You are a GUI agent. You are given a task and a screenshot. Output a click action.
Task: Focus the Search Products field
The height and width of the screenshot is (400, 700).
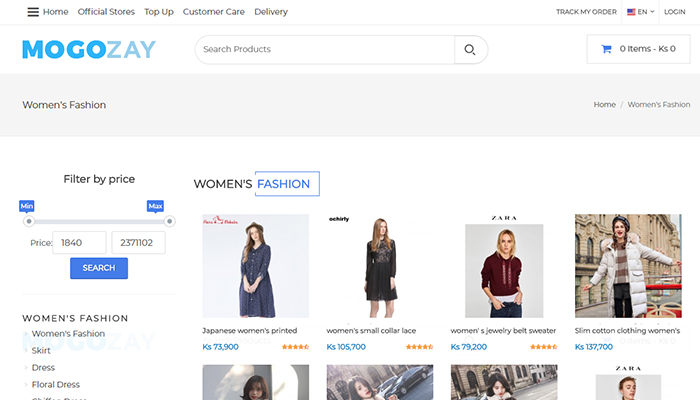click(x=325, y=50)
